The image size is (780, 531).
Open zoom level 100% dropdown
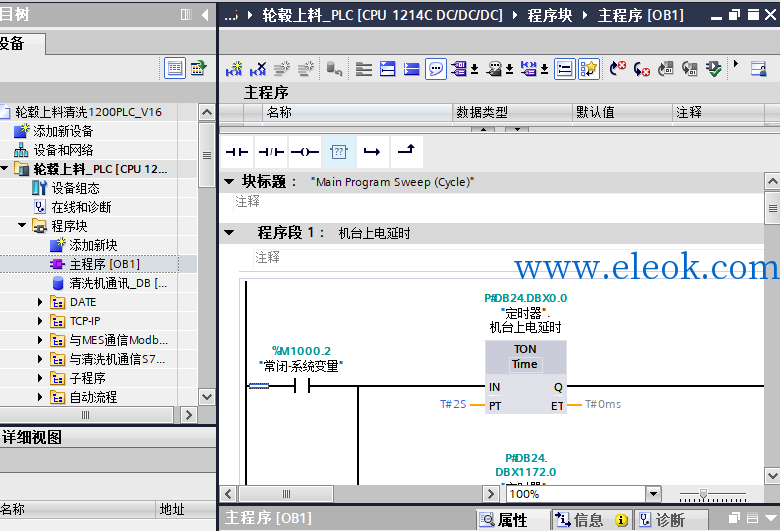coord(653,494)
